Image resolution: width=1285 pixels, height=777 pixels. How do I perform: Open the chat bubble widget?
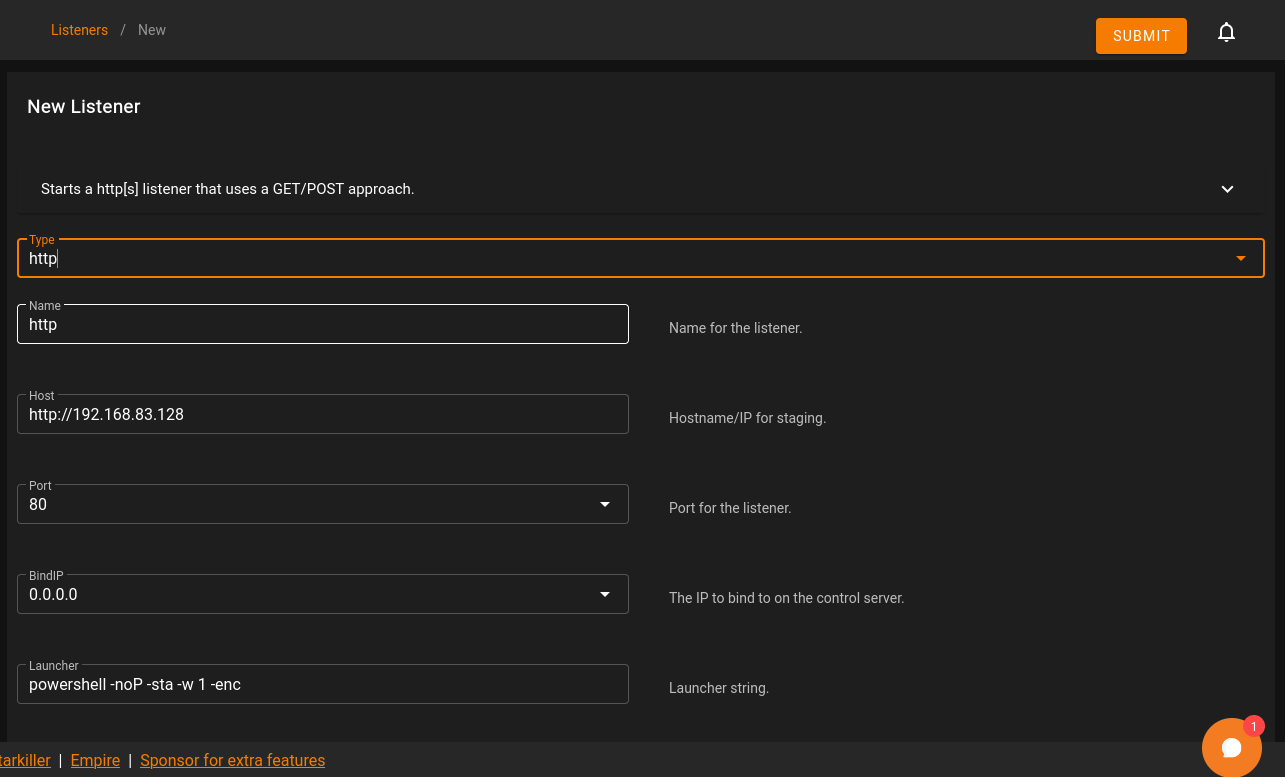1232,747
